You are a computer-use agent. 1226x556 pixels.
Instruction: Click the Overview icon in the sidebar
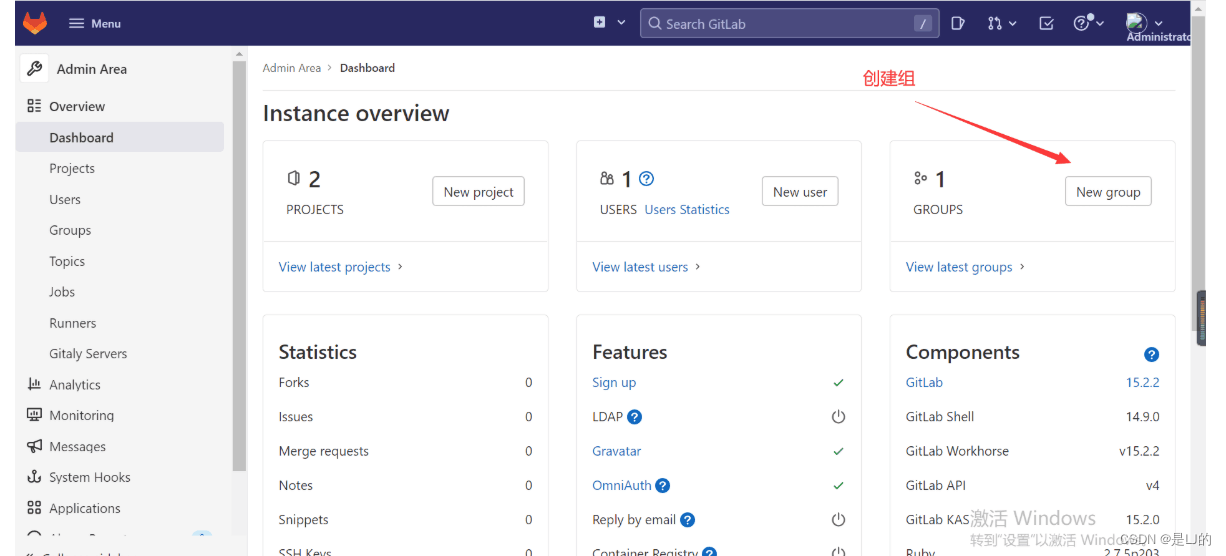34,106
